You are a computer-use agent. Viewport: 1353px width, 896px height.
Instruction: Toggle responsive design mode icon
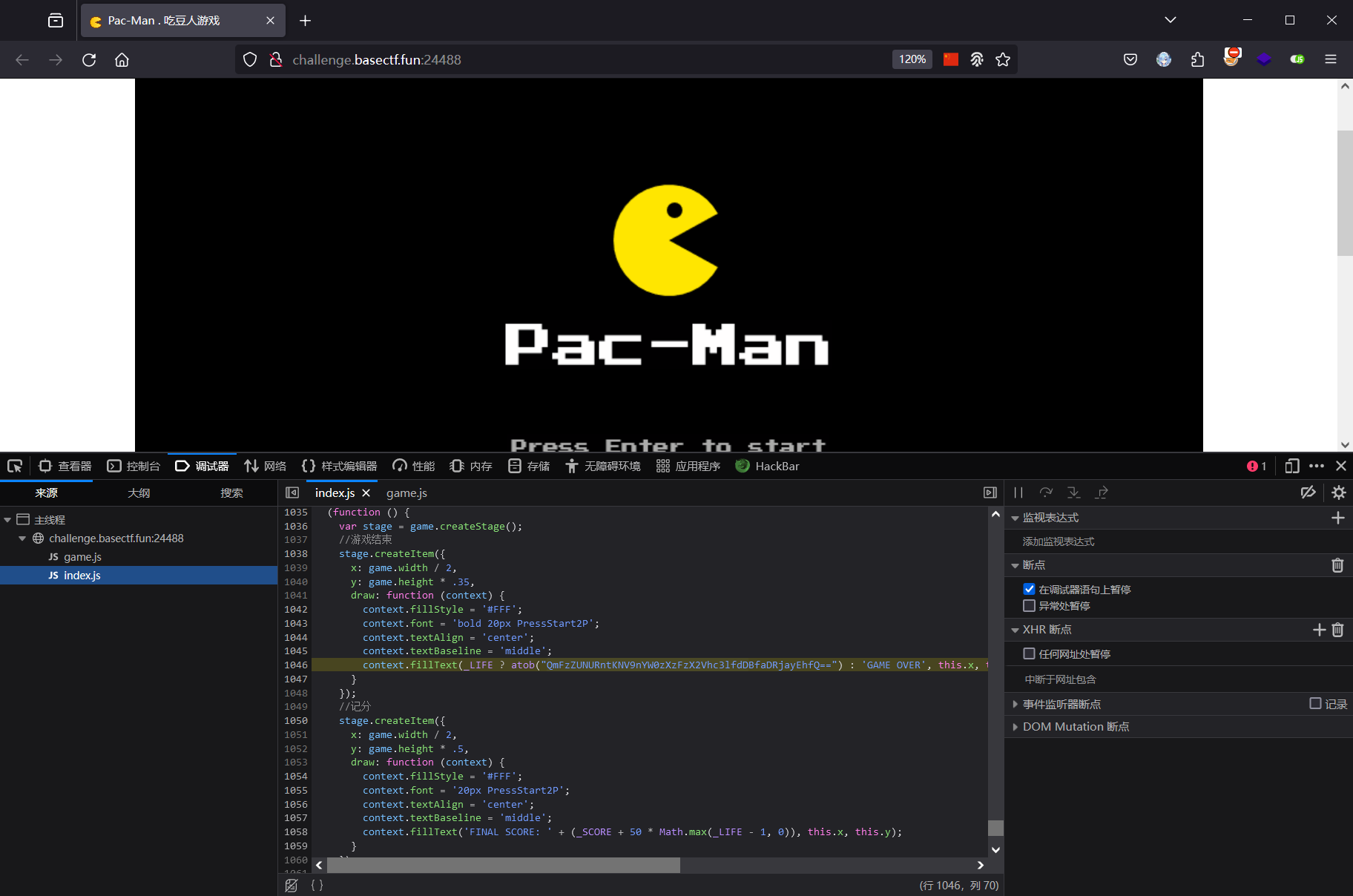coord(1292,466)
